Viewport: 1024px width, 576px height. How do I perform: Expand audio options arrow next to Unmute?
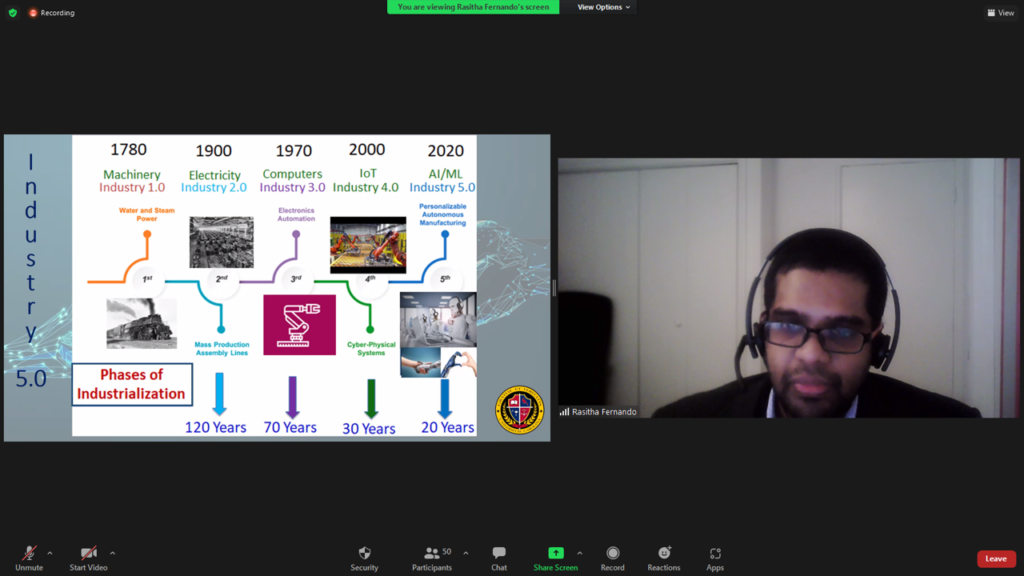pyautogui.click(x=50, y=553)
